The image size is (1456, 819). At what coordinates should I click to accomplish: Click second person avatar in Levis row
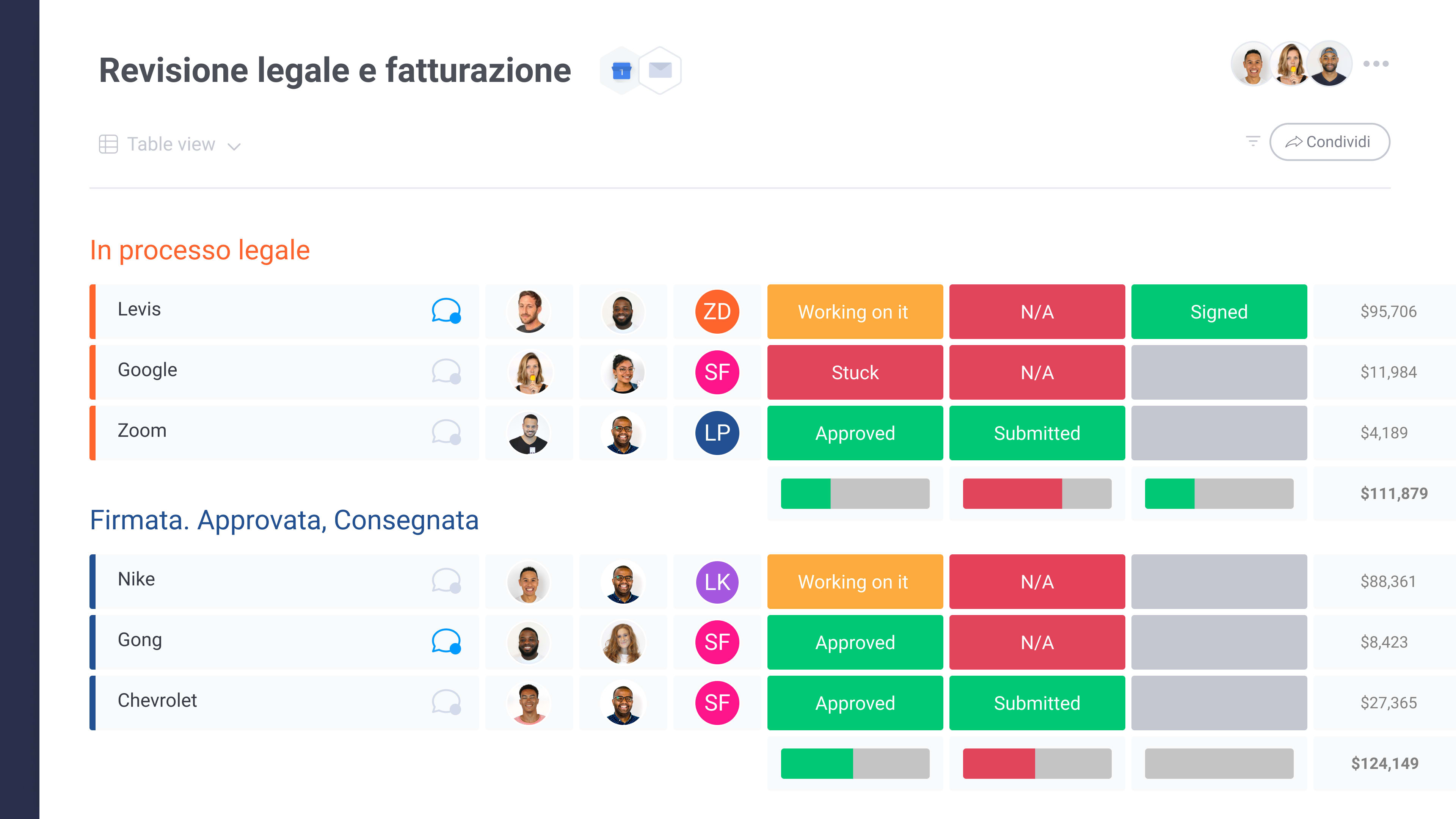click(623, 311)
